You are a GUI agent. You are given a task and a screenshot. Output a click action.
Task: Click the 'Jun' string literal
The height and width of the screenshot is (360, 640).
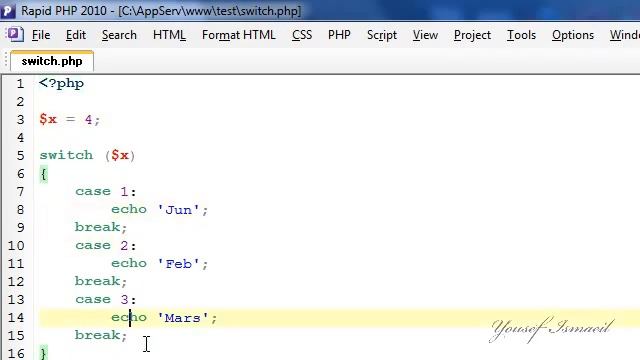(x=178, y=209)
